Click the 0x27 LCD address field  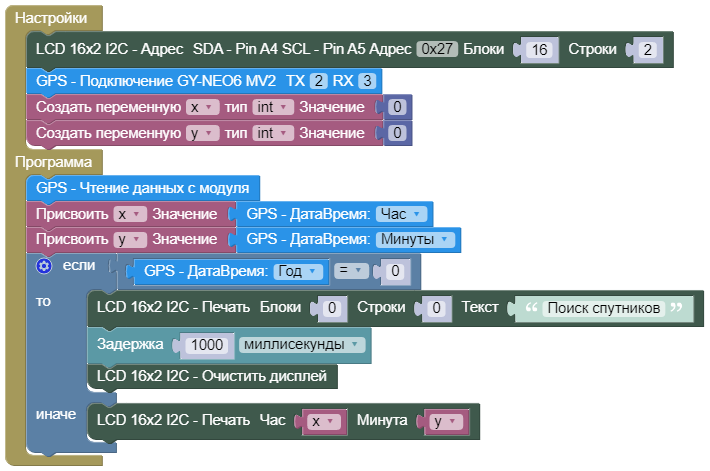(x=437, y=49)
